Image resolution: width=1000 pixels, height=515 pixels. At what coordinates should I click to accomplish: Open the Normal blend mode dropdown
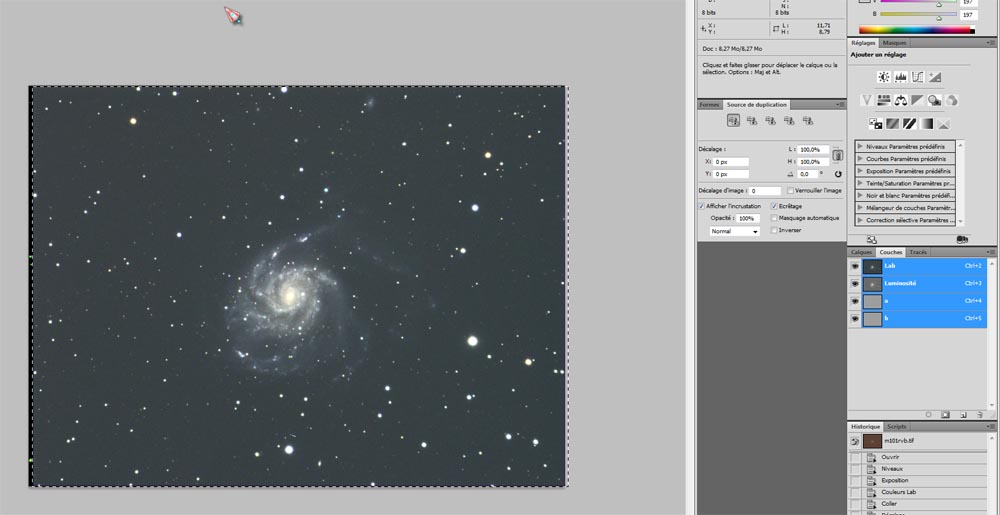tap(734, 231)
